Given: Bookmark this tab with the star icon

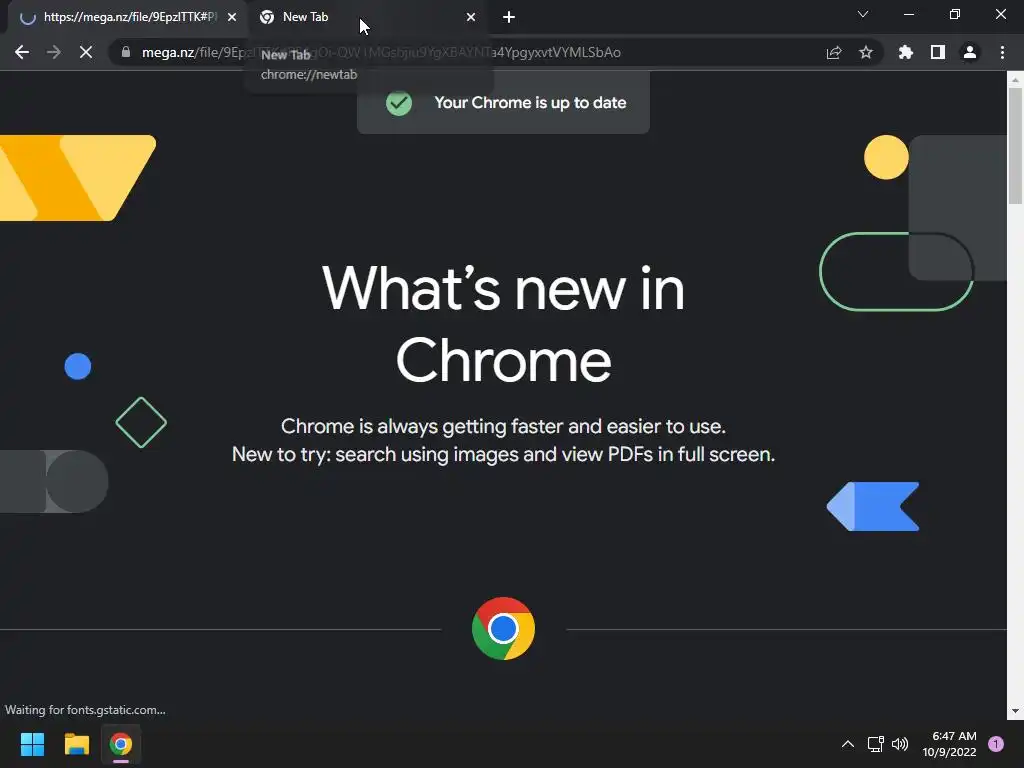Looking at the screenshot, I should 866,52.
